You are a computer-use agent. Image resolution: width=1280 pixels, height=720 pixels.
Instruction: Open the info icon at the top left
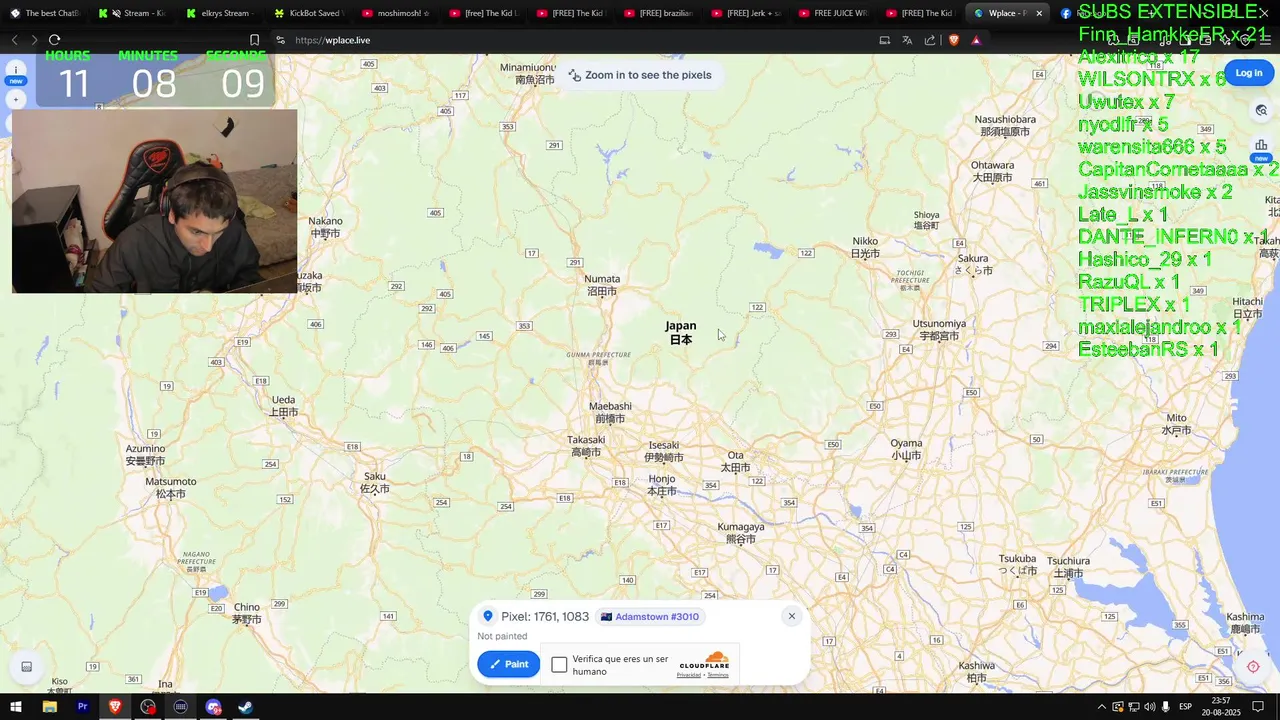(x=16, y=71)
